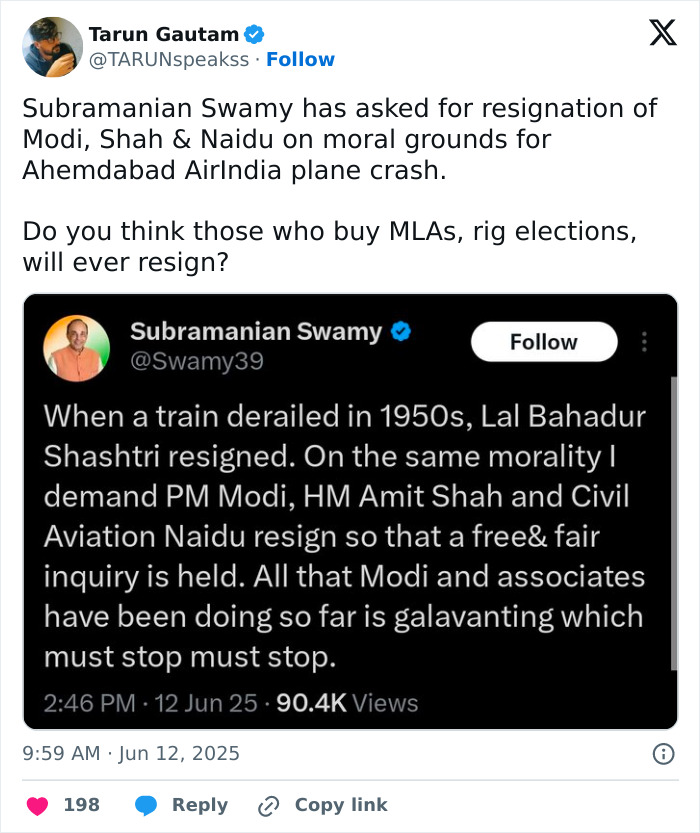Click Subramanian Swamy's verified badge

(x=401, y=331)
